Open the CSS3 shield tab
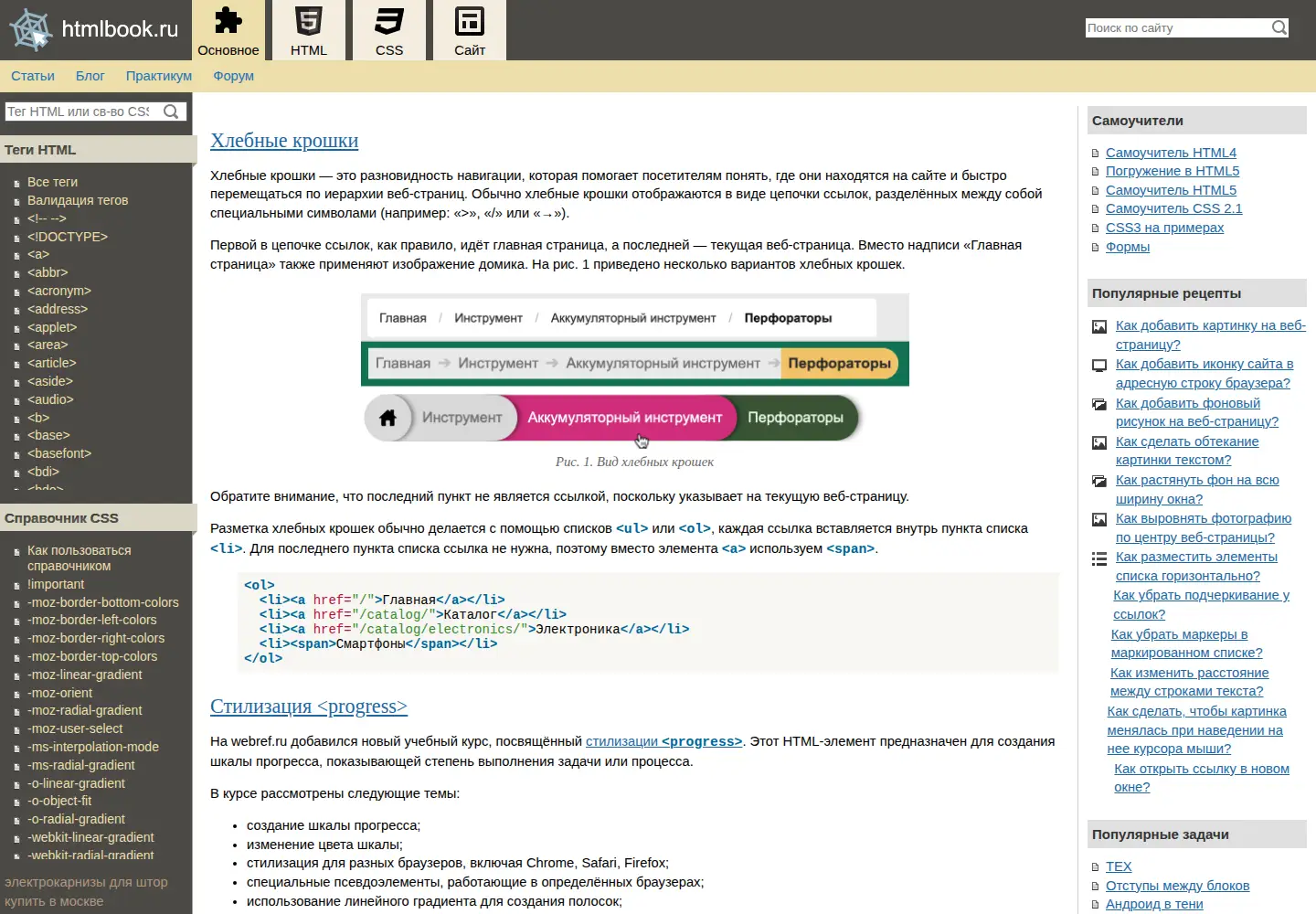 coord(389,30)
